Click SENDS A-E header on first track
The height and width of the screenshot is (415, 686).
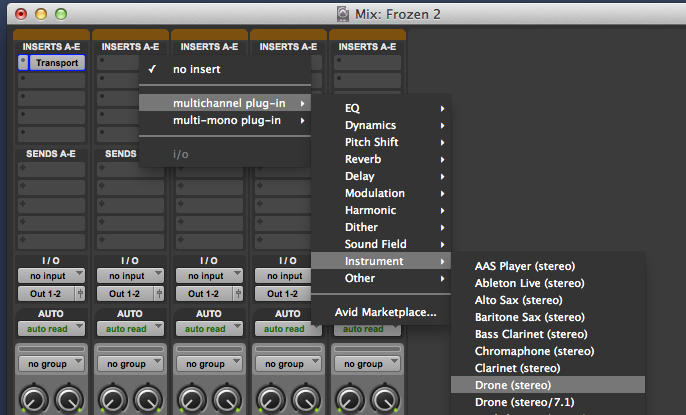coord(51,154)
